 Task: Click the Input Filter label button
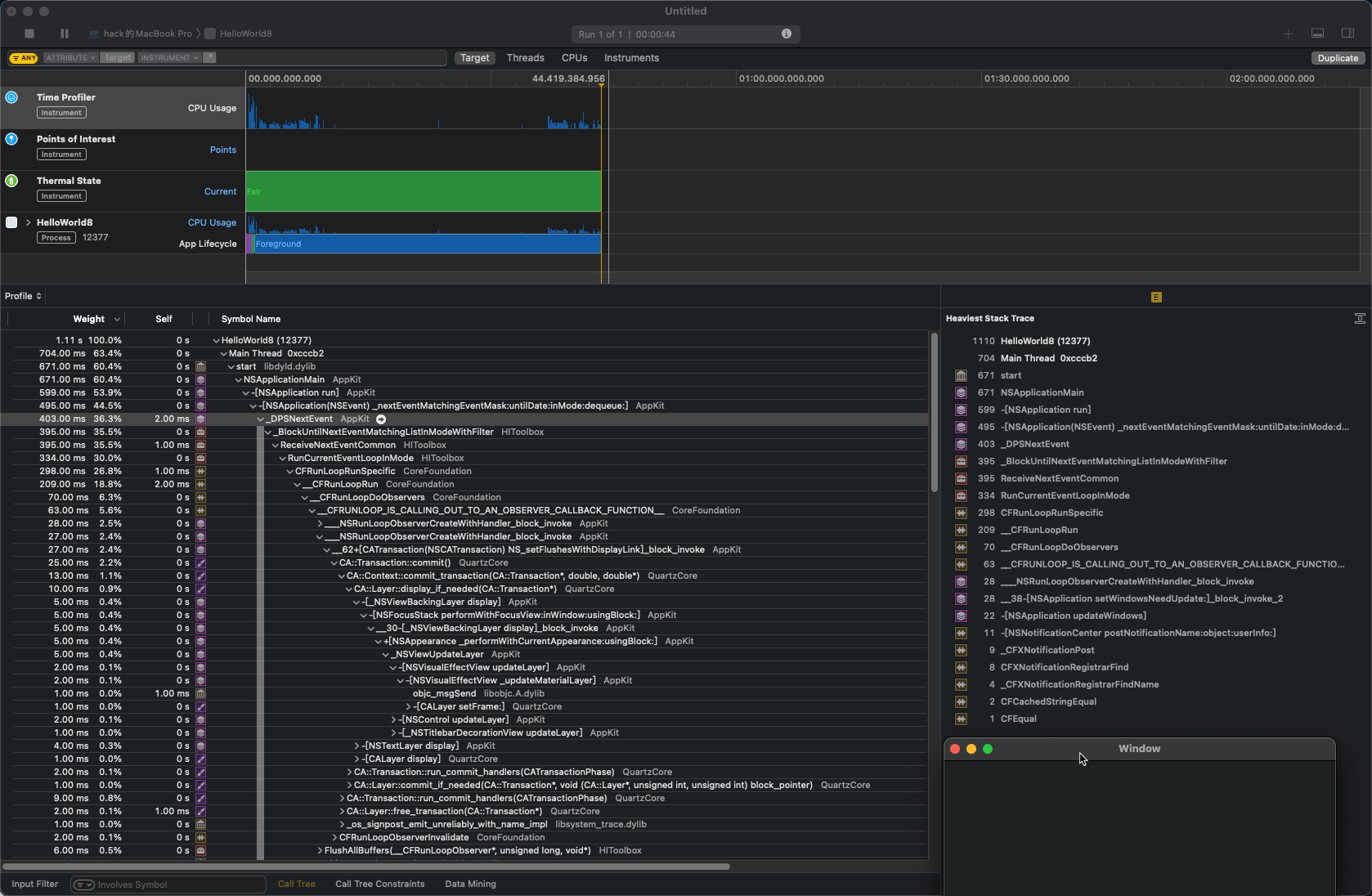click(34, 885)
